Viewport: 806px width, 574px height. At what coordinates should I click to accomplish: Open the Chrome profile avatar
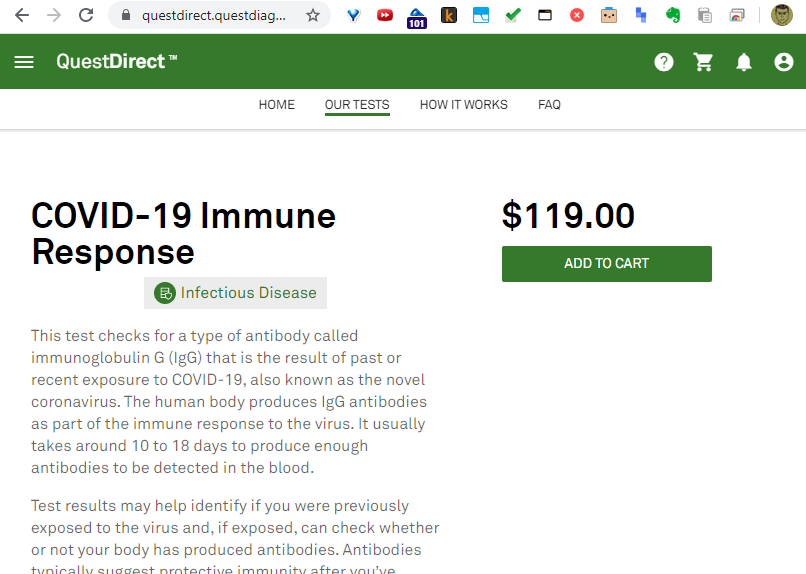click(782, 15)
